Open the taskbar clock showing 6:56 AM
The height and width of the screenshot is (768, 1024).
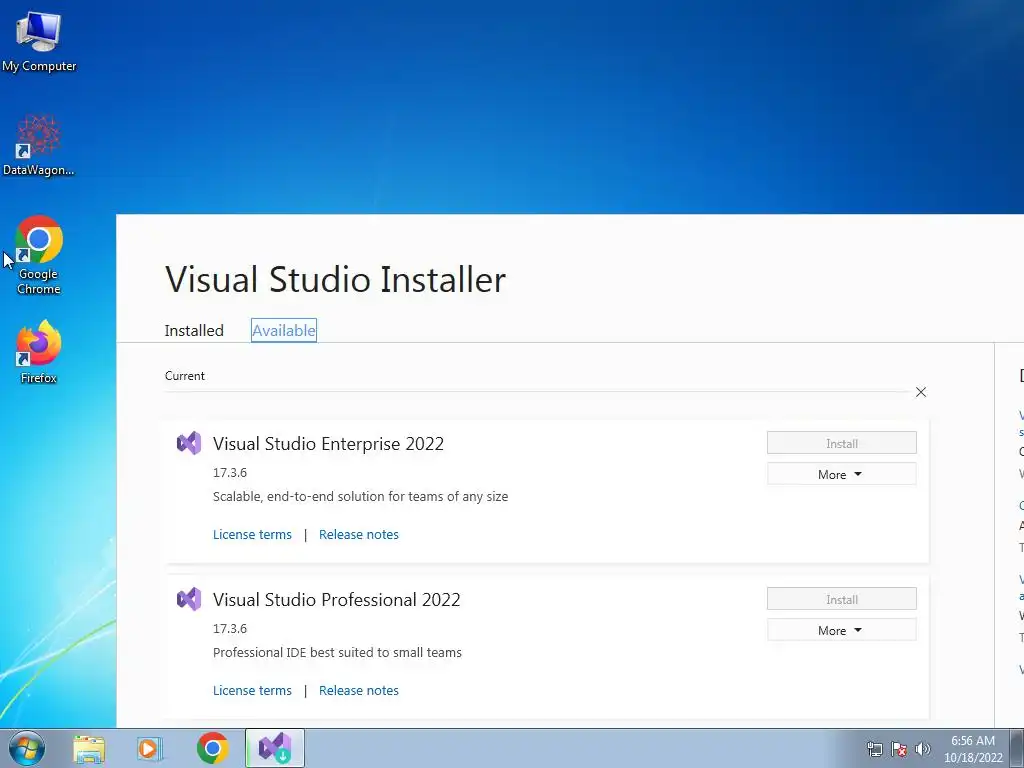click(973, 749)
